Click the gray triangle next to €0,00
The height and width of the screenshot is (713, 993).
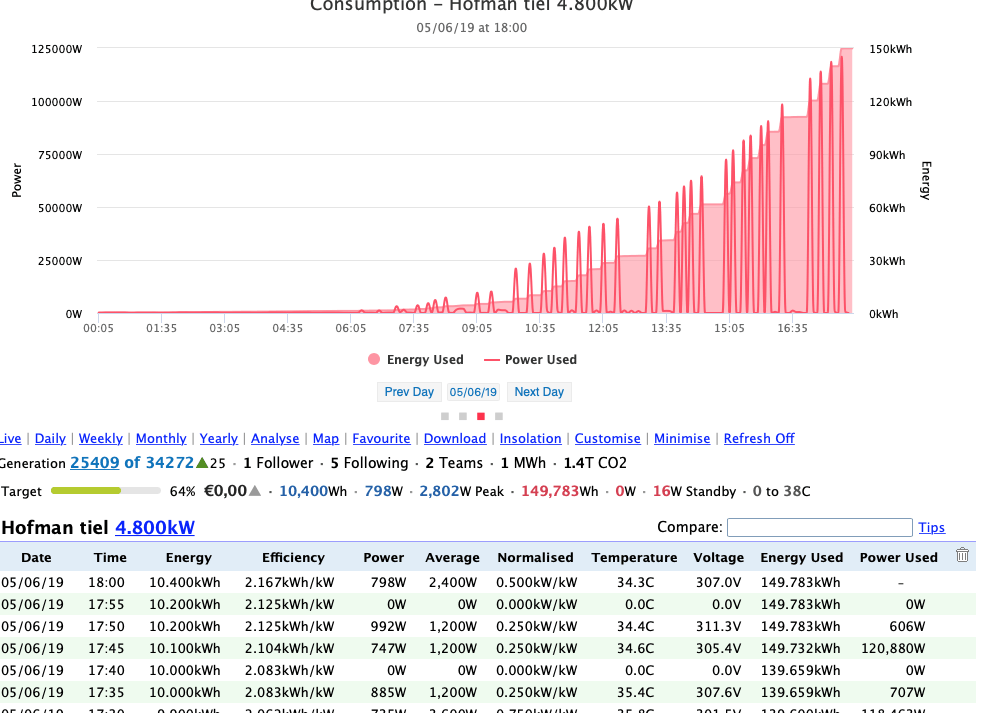[x=255, y=491]
